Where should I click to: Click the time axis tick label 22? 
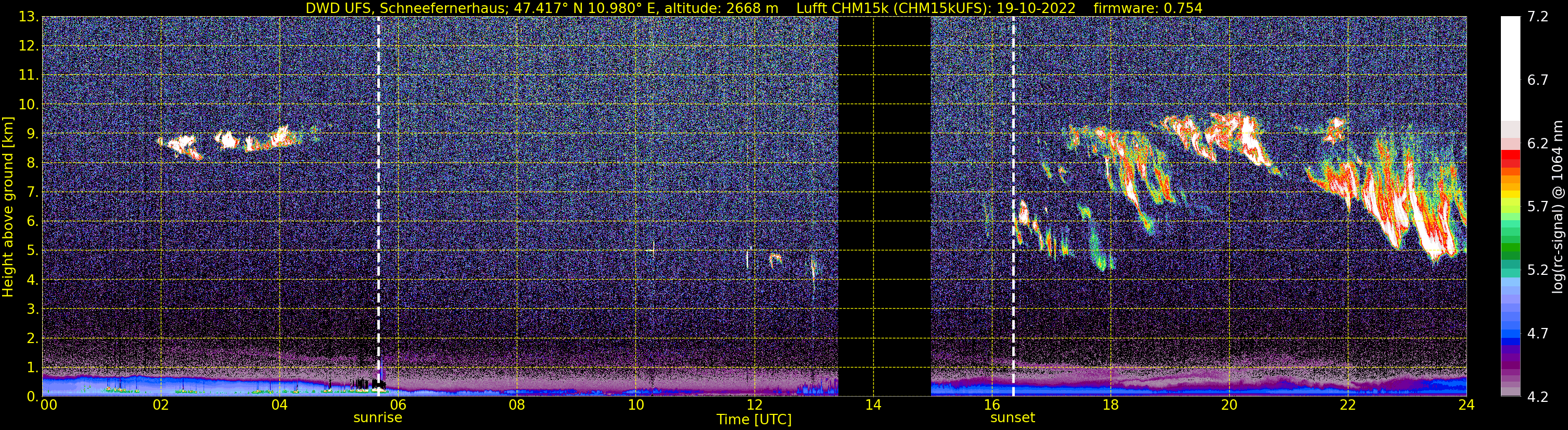tap(1348, 405)
